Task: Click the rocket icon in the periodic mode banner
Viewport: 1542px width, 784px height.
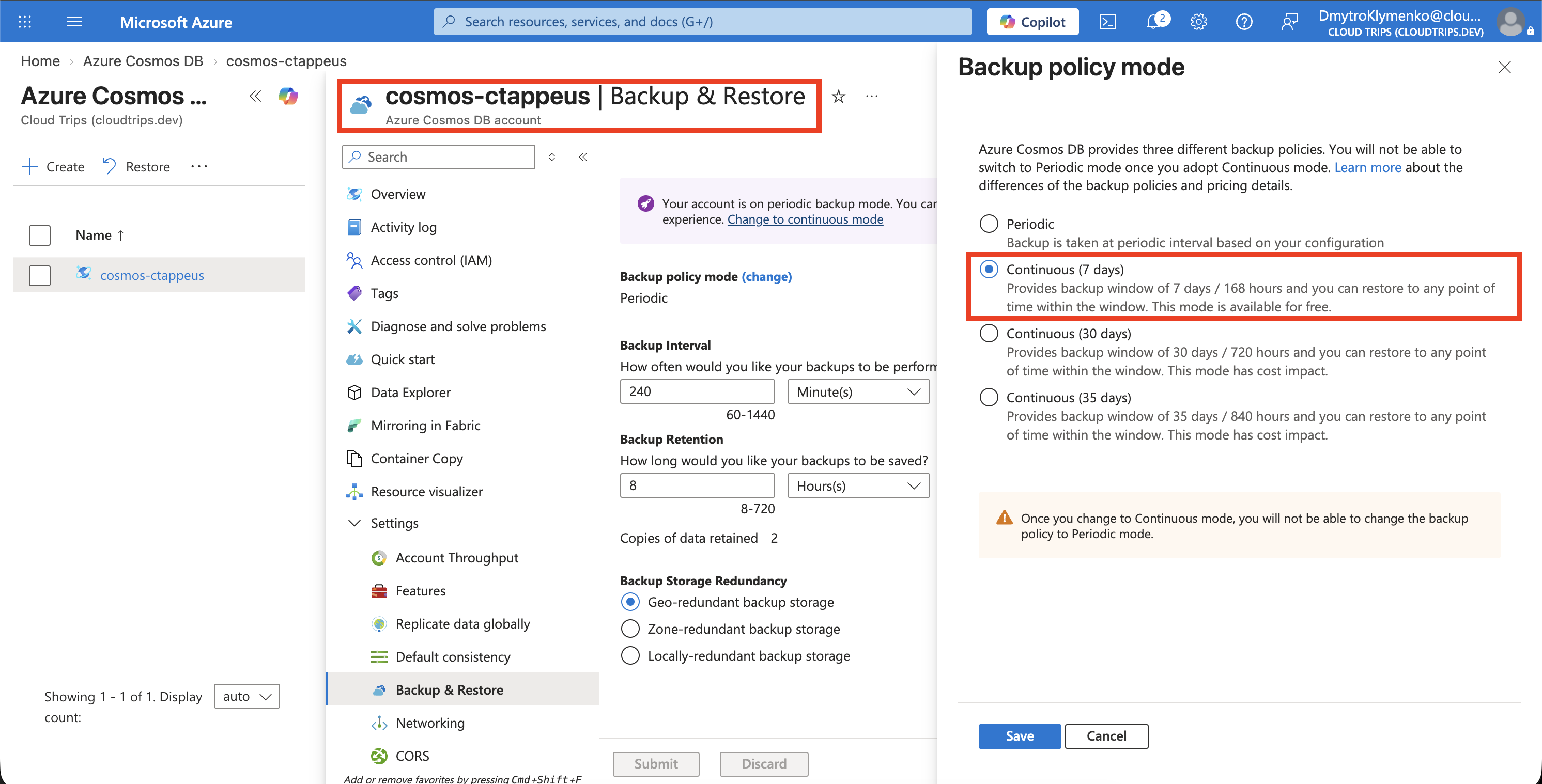Action: (645, 203)
